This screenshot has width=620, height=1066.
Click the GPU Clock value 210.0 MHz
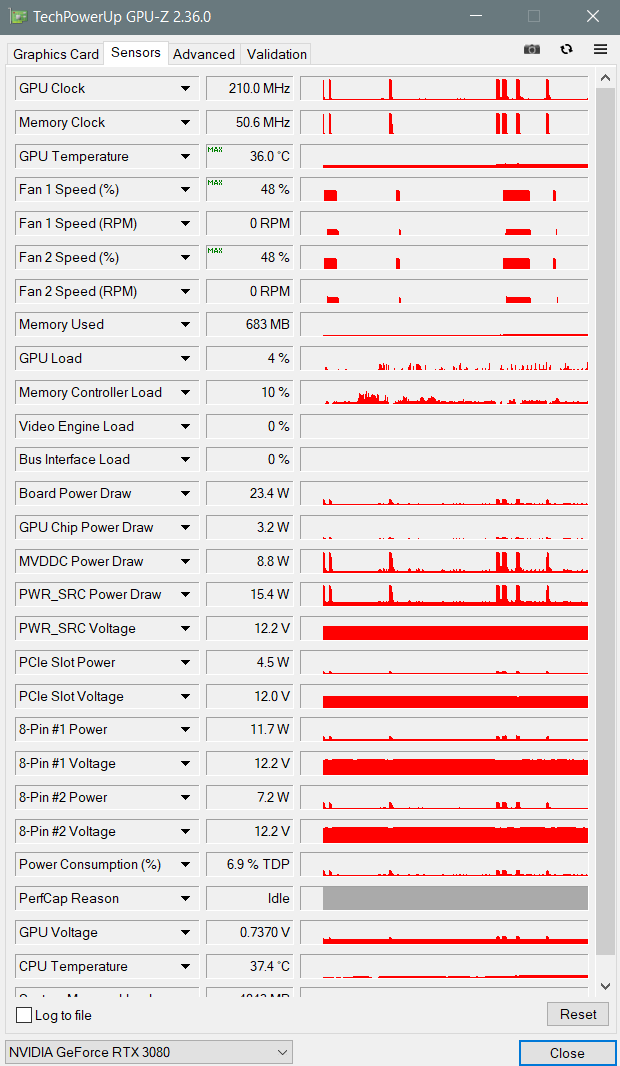[x=249, y=88]
